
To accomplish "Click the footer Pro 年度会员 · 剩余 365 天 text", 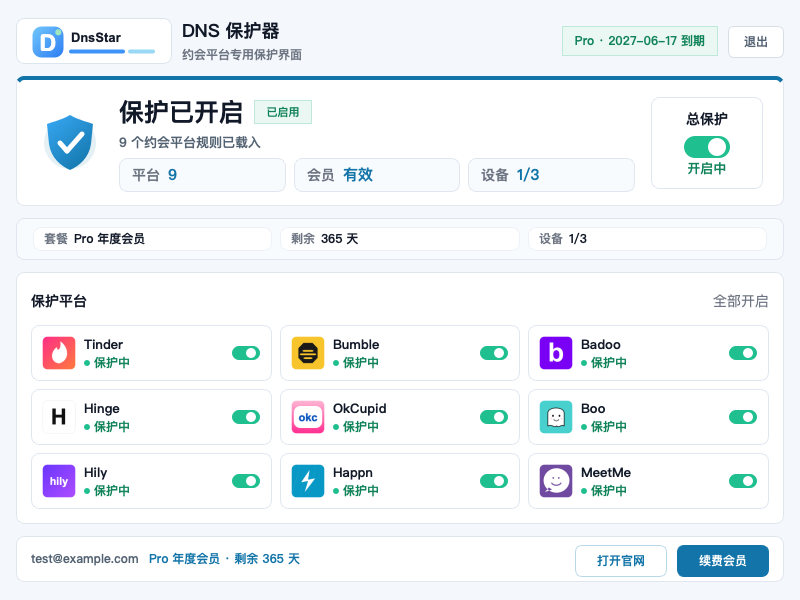I will coord(224,559).
